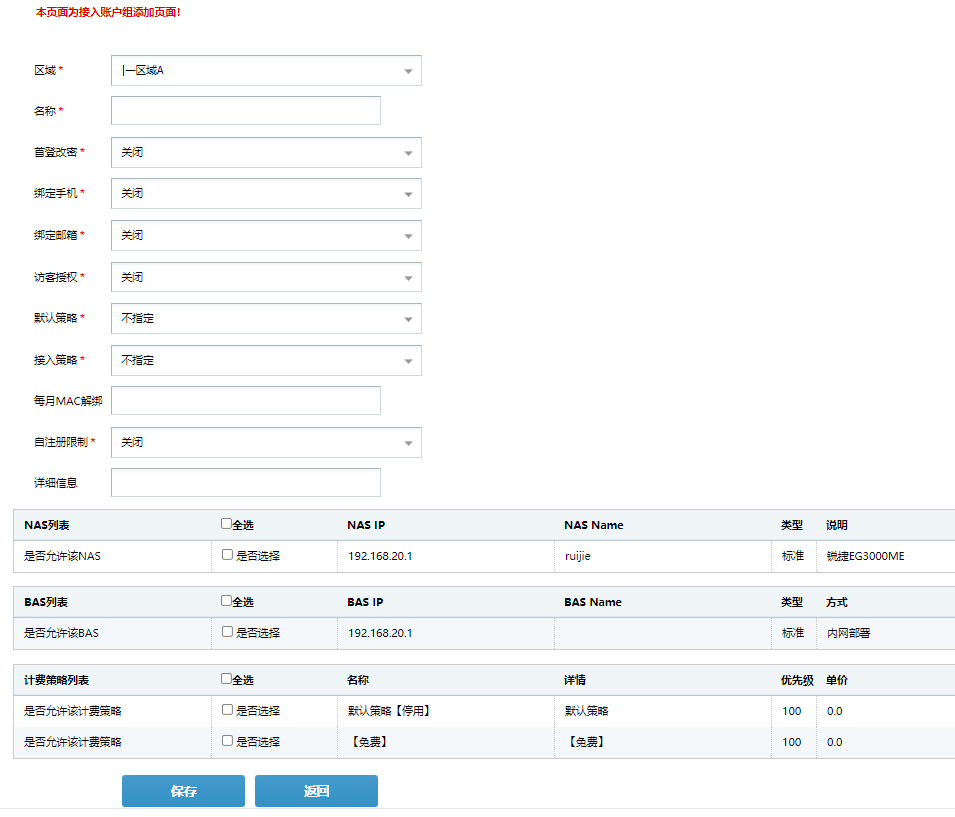Click the 锐捷EG3000ME description text
Viewport: 955px width, 817px height.
(x=865, y=556)
